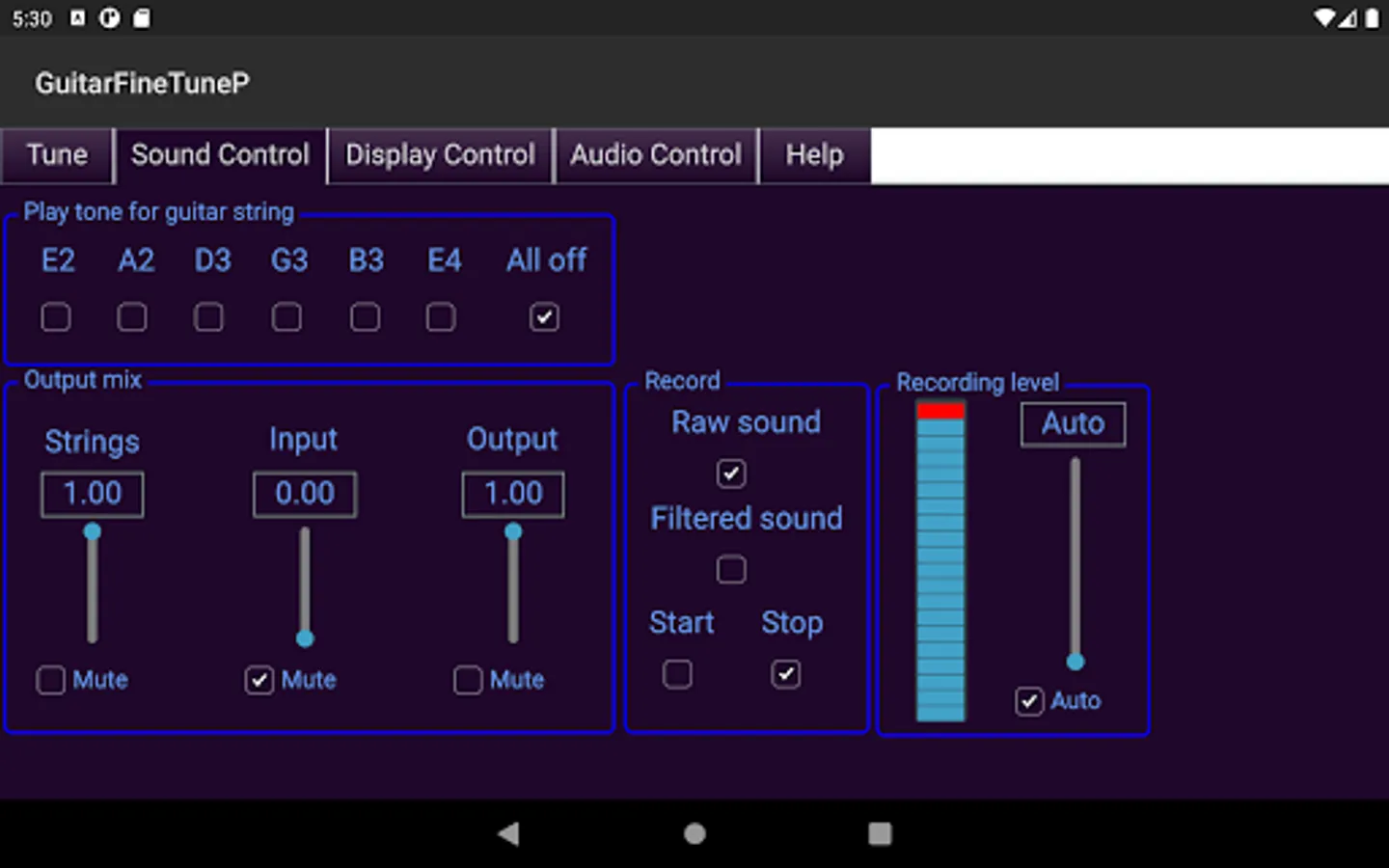Enable the A2 string tone checkbox
1389x868 pixels.
(x=132, y=317)
